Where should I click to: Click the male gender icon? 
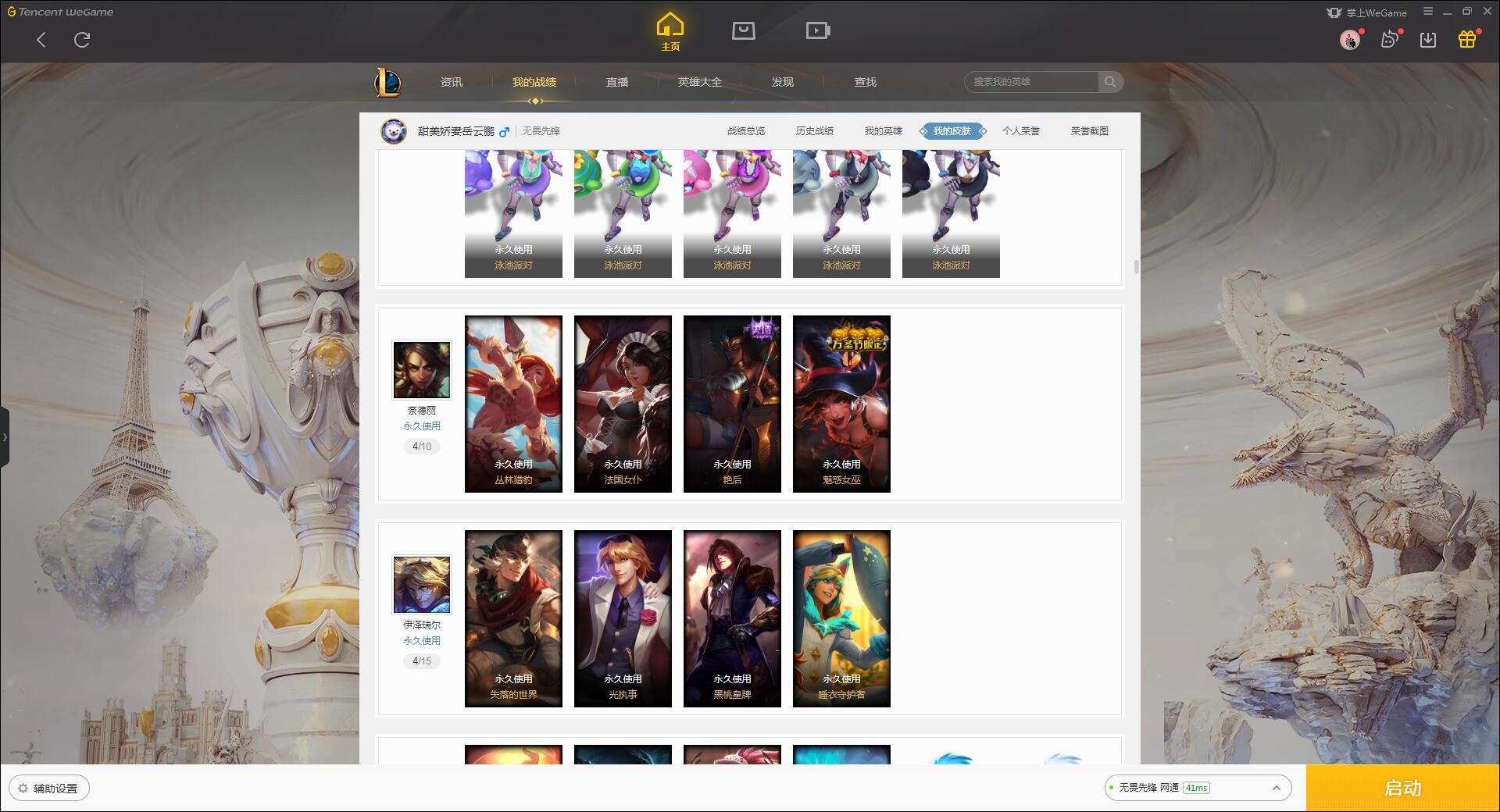point(505,131)
